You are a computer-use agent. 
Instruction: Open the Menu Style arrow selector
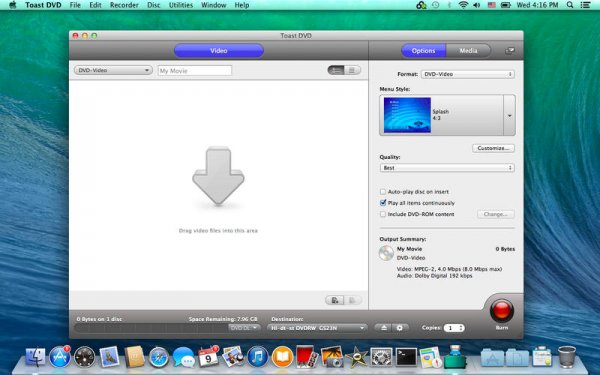[509, 116]
